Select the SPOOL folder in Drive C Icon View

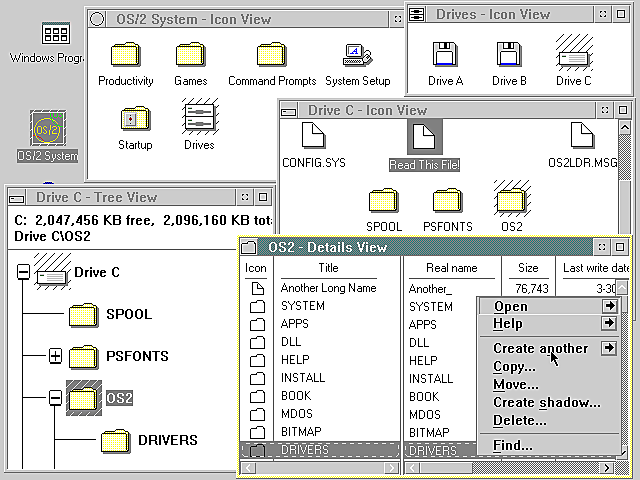(x=384, y=200)
